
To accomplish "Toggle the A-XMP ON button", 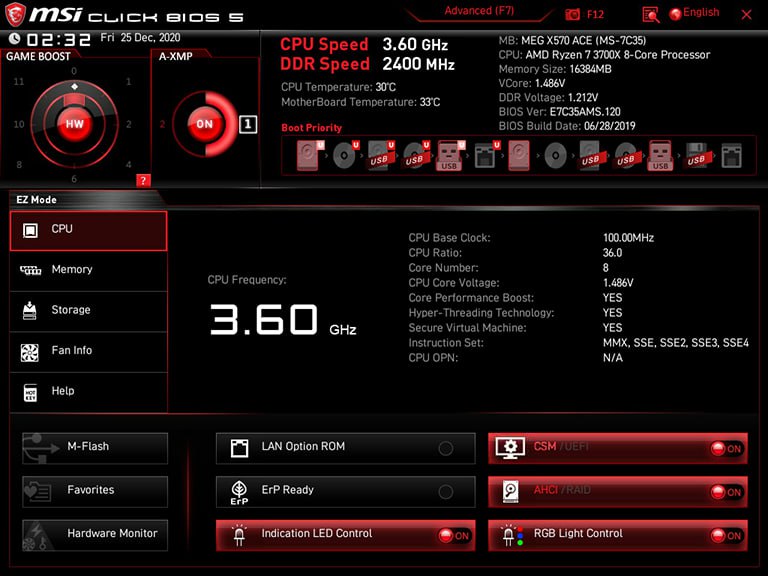I will pos(205,124).
